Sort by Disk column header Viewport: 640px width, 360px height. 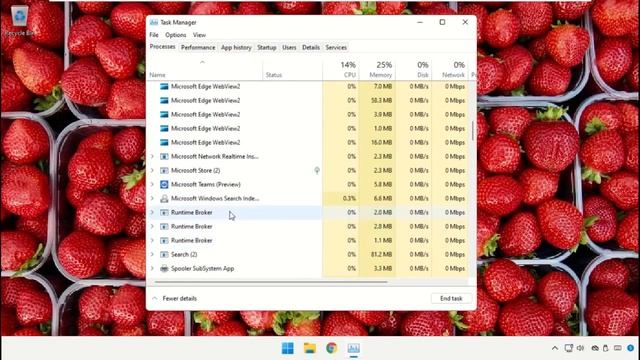[413, 69]
